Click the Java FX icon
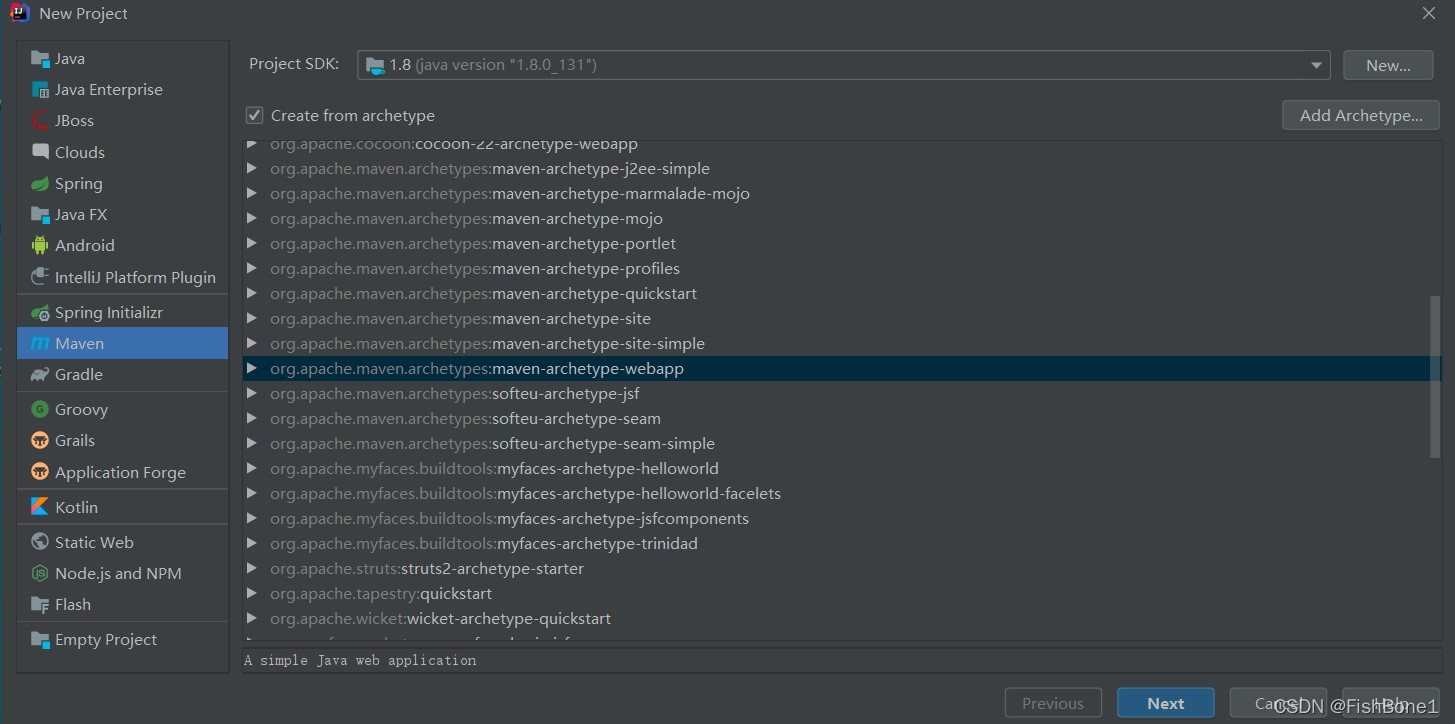 click(x=40, y=215)
